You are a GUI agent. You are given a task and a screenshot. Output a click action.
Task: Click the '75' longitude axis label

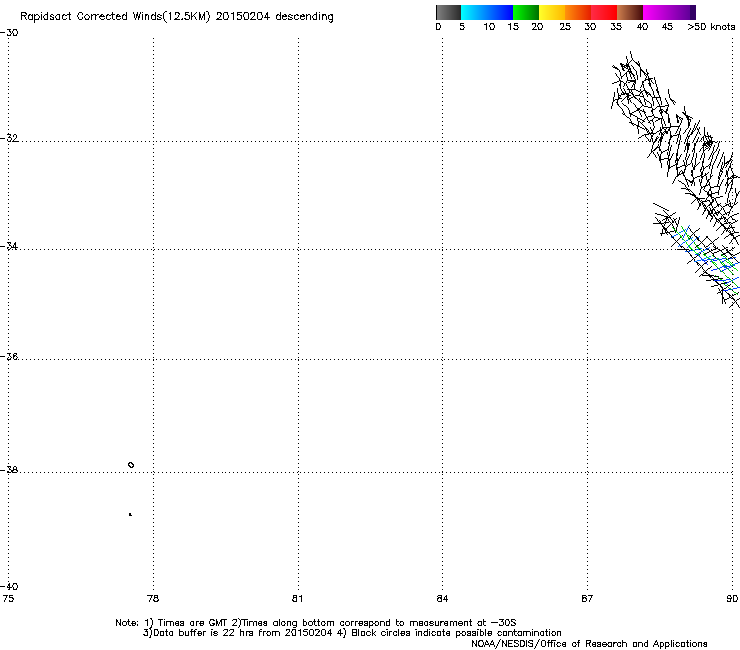pyautogui.click(x=8, y=599)
